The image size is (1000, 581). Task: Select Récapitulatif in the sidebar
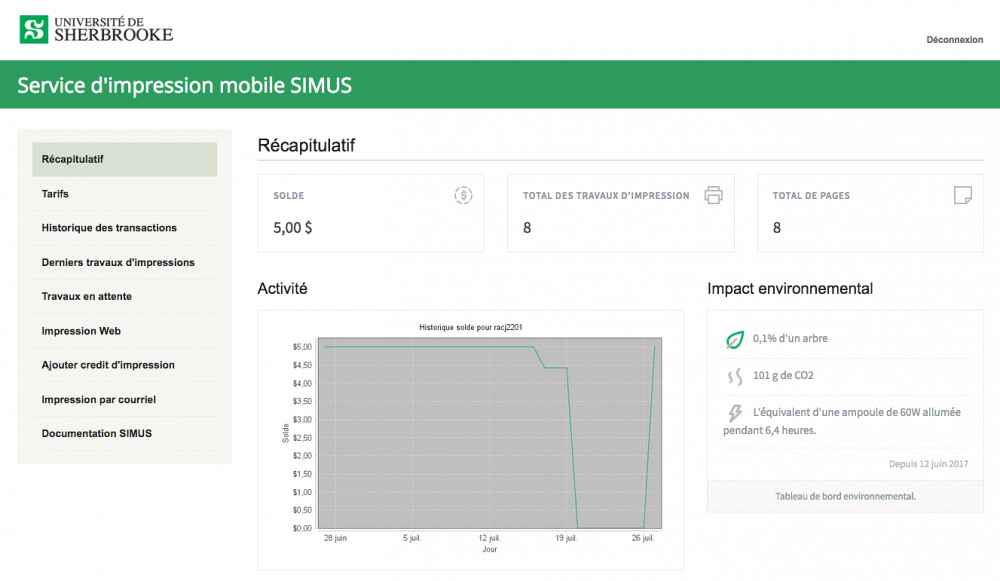point(124,159)
